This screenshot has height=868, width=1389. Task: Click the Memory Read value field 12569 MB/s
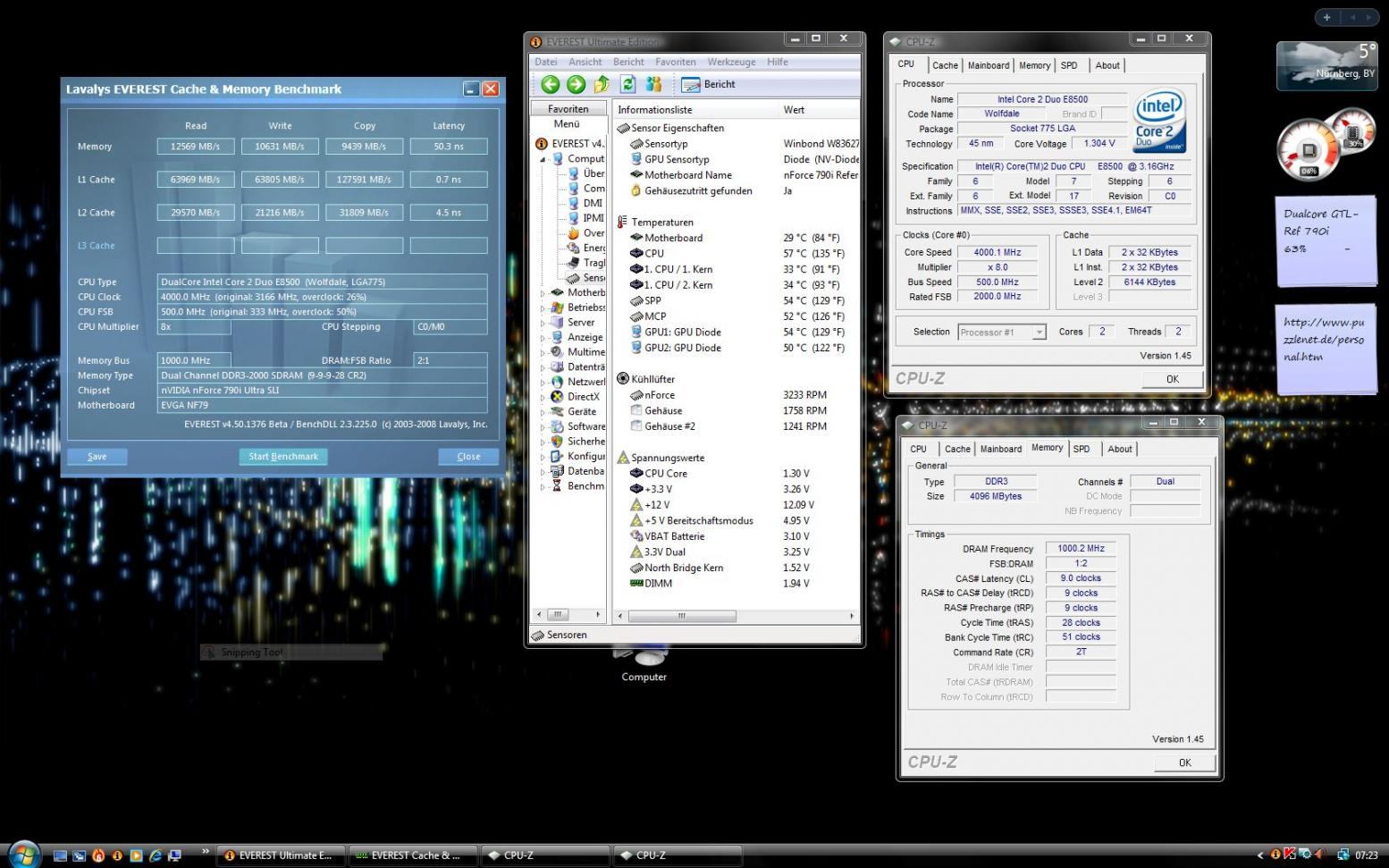click(x=196, y=146)
